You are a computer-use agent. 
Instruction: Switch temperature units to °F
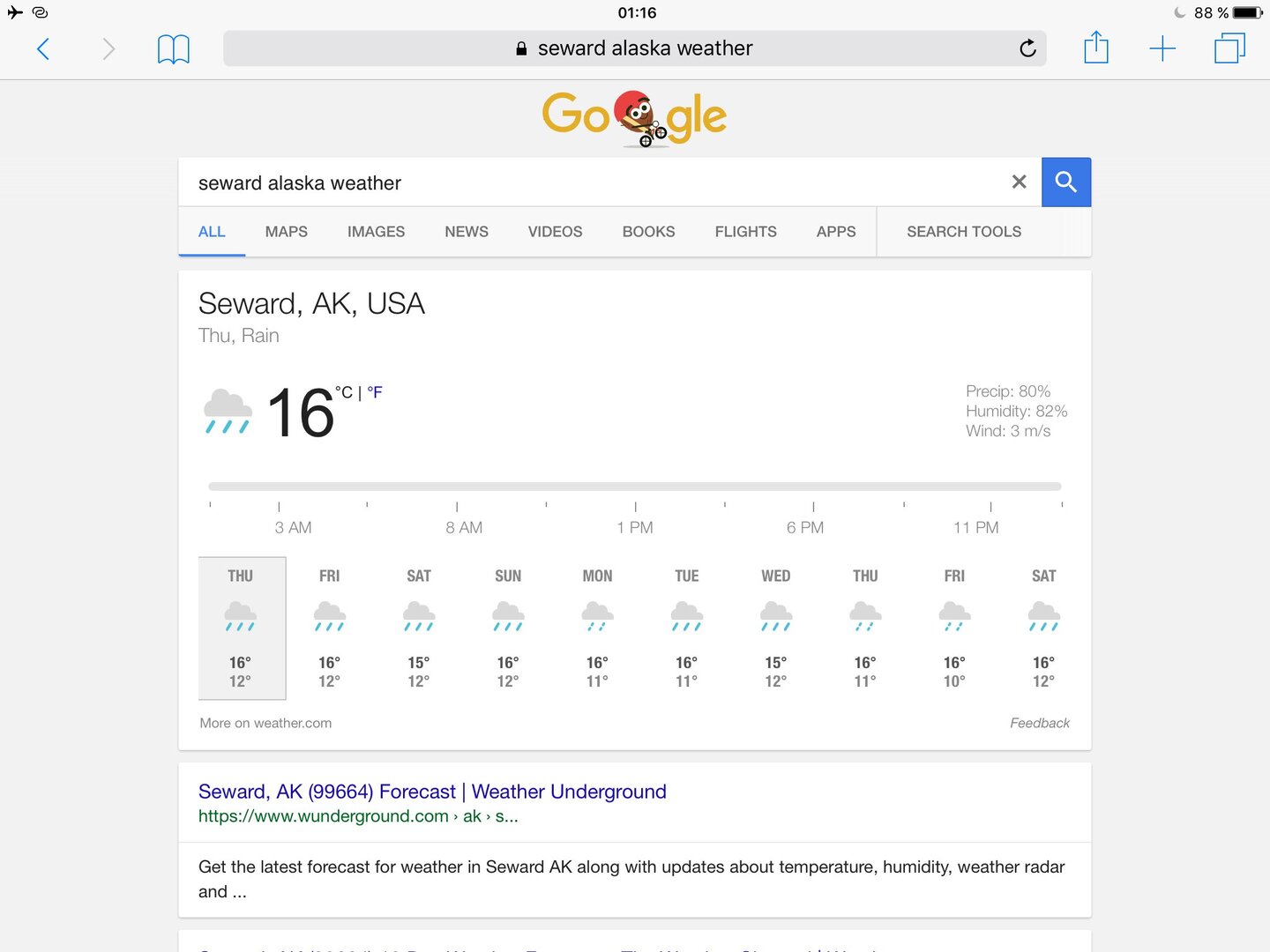(375, 392)
